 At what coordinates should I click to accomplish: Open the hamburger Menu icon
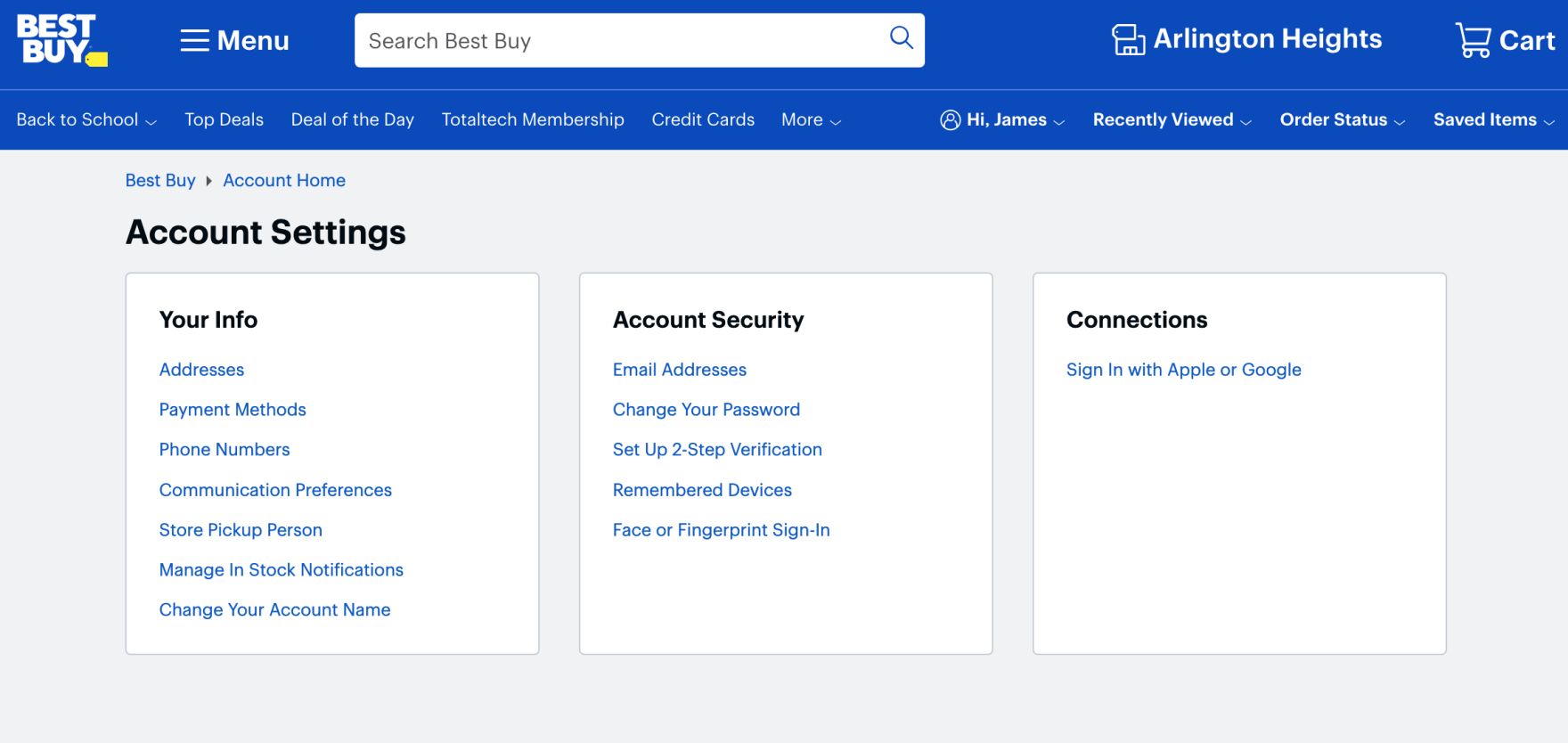pyautogui.click(x=194, y=41)
